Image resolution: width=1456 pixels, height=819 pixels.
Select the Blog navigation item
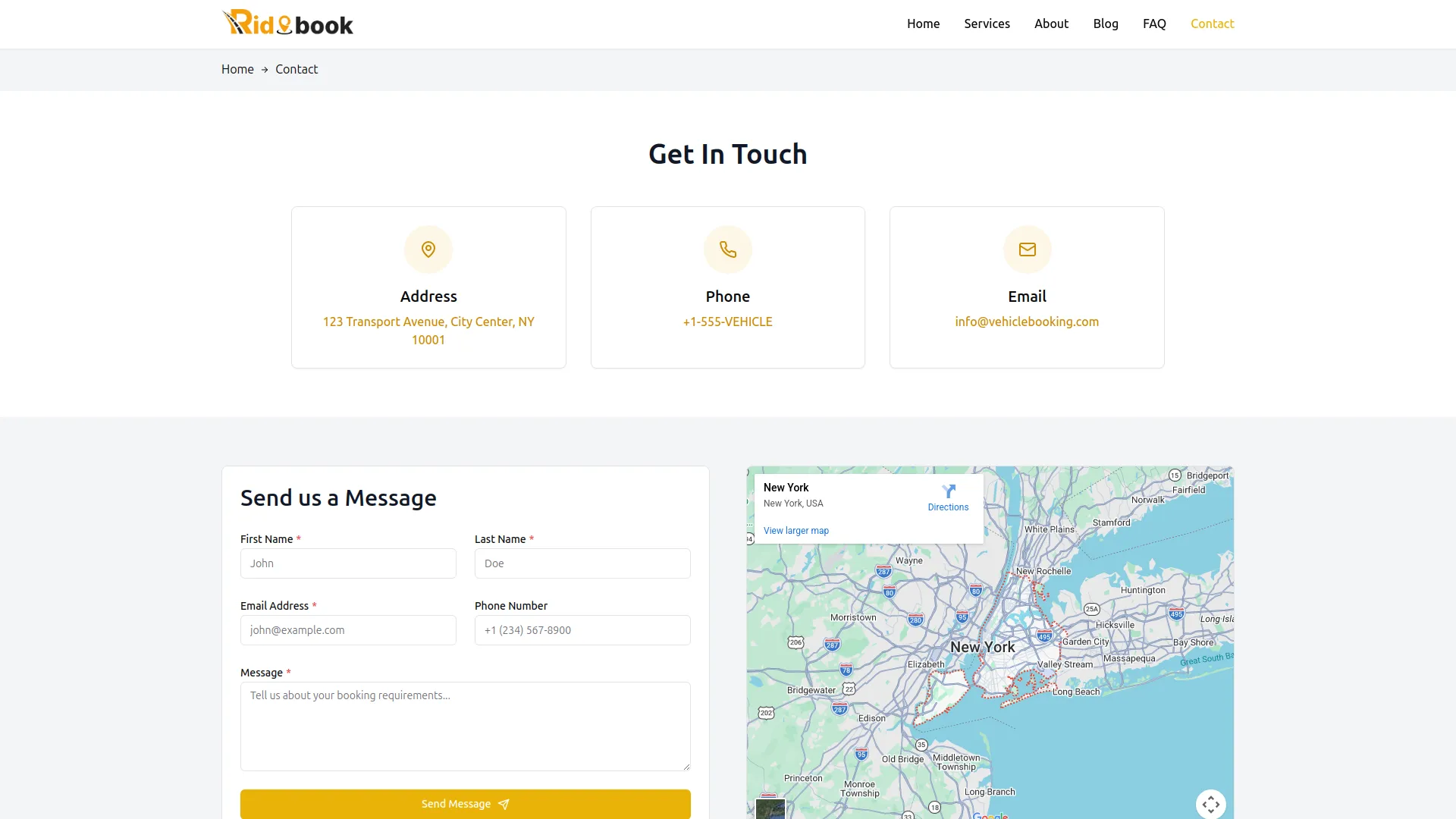(x=1106, y=24)
